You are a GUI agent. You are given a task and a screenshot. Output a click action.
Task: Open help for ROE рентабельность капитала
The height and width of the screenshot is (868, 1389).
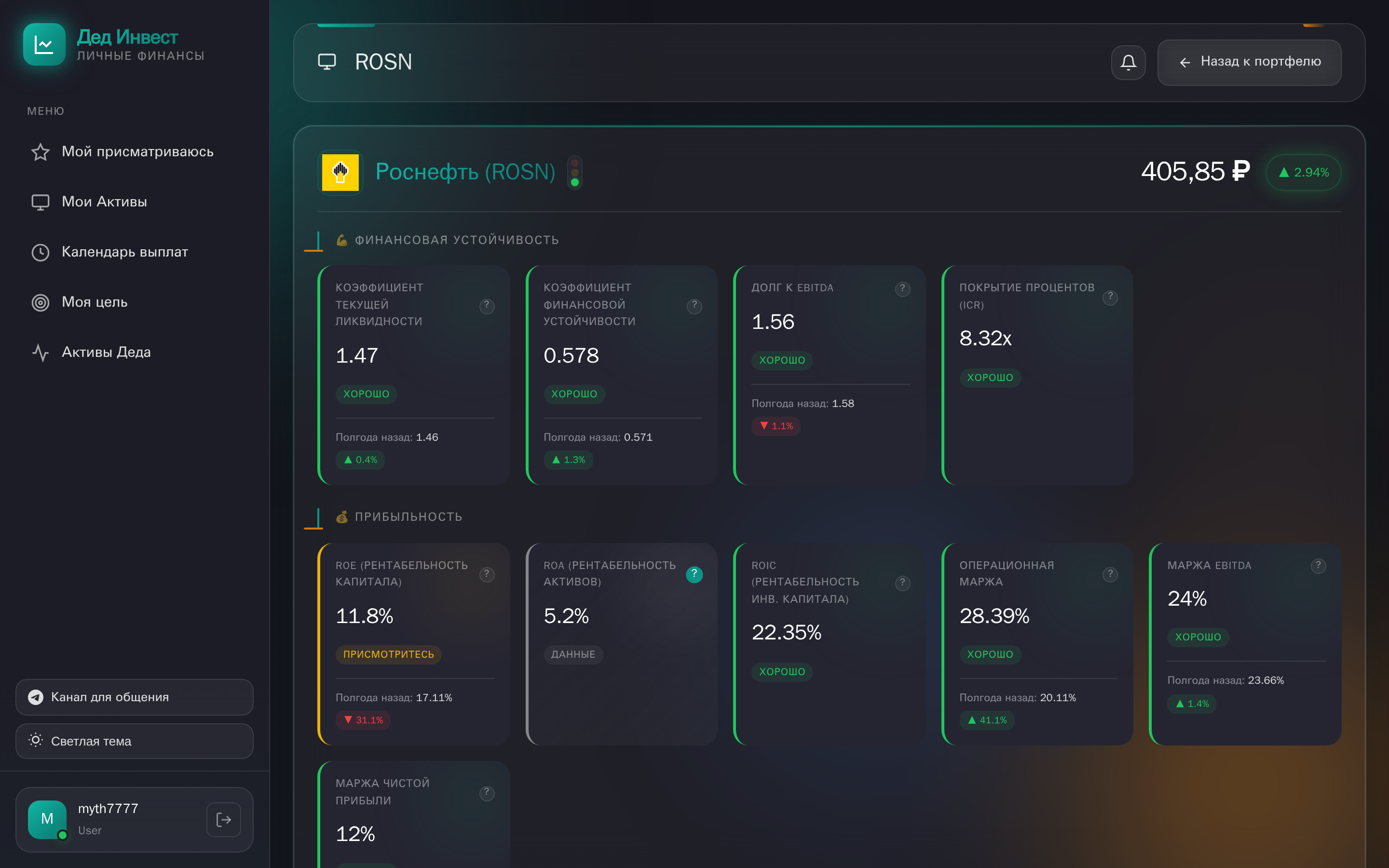tap(486, 574)
